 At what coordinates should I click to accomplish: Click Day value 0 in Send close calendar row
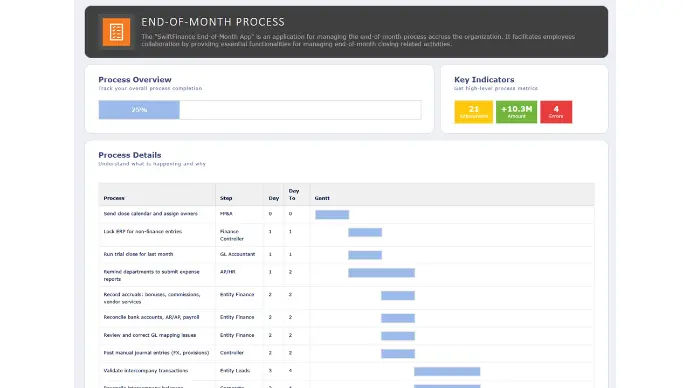270,214
